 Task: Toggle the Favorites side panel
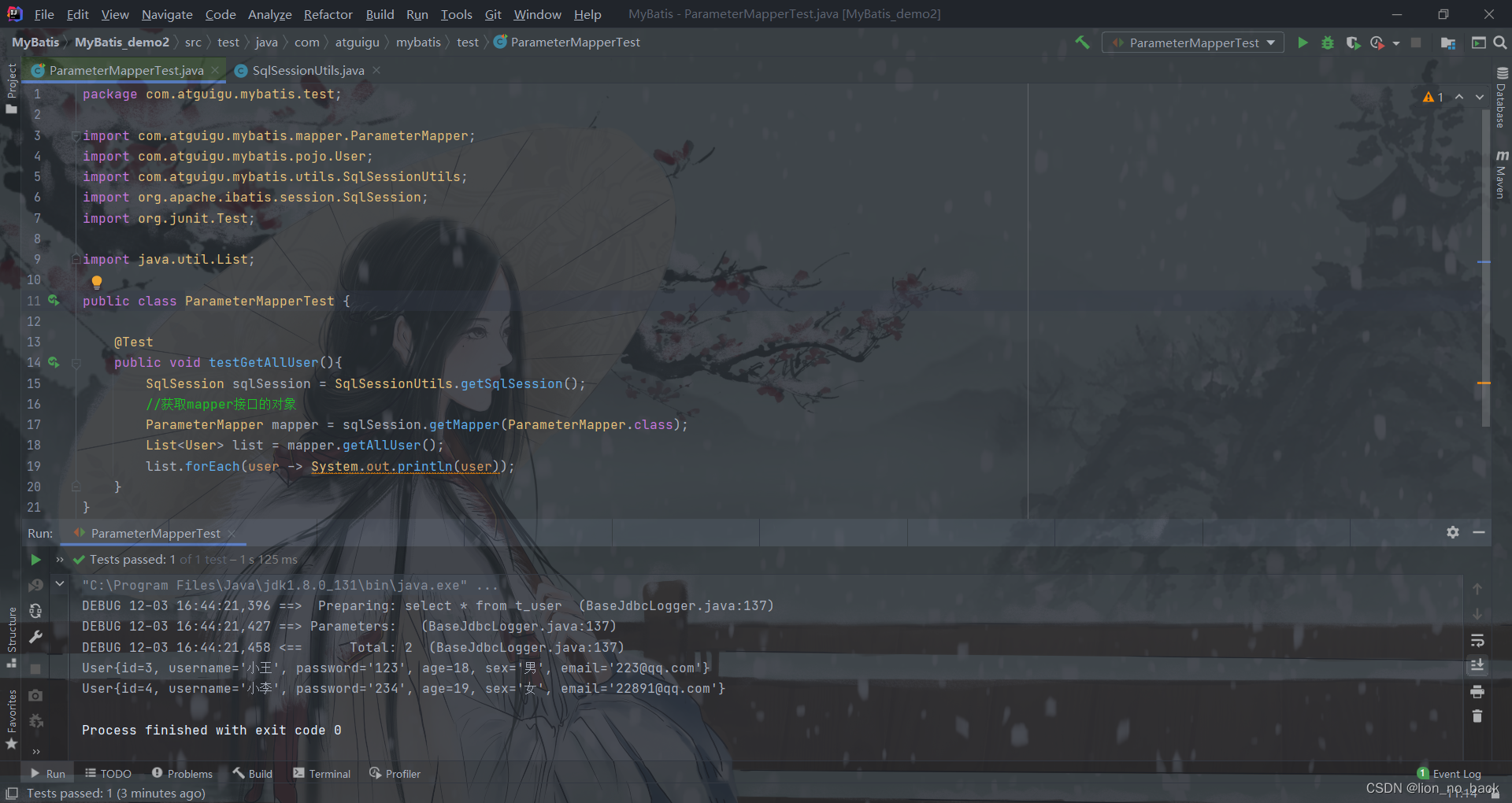[11, 720]
